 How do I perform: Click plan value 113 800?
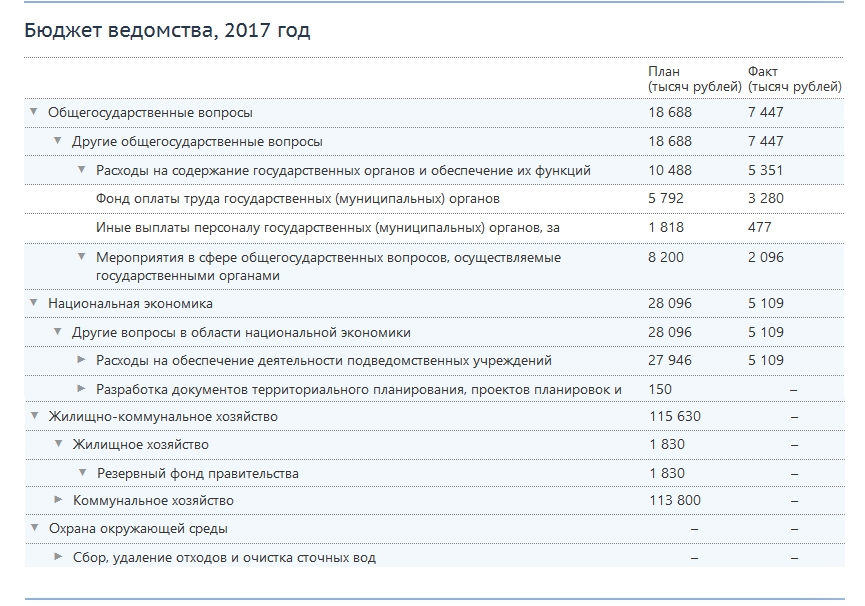coord(675,501)
